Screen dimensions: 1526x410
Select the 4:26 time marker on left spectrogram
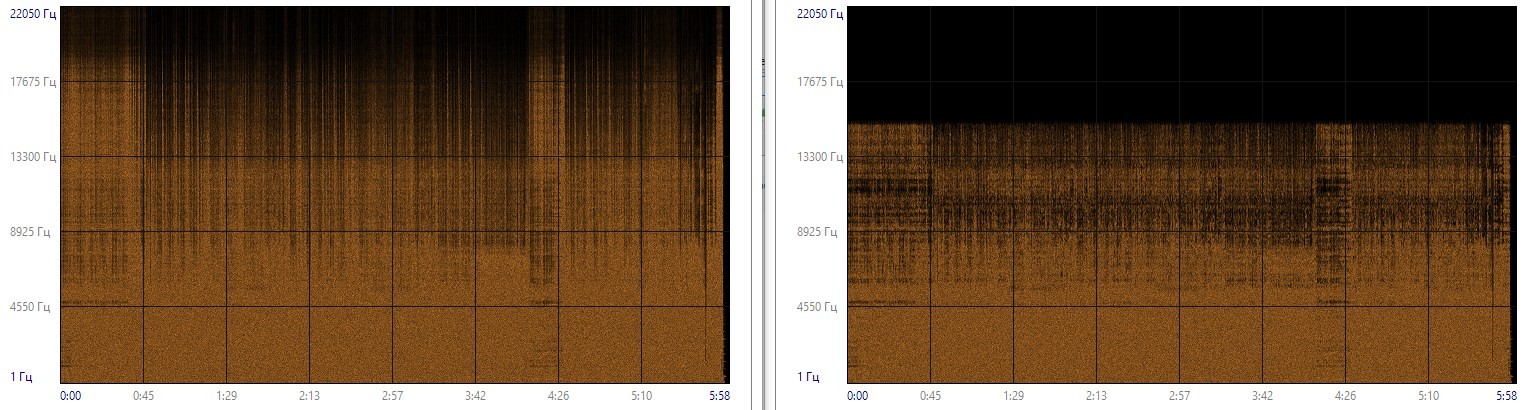pos(557,396)
